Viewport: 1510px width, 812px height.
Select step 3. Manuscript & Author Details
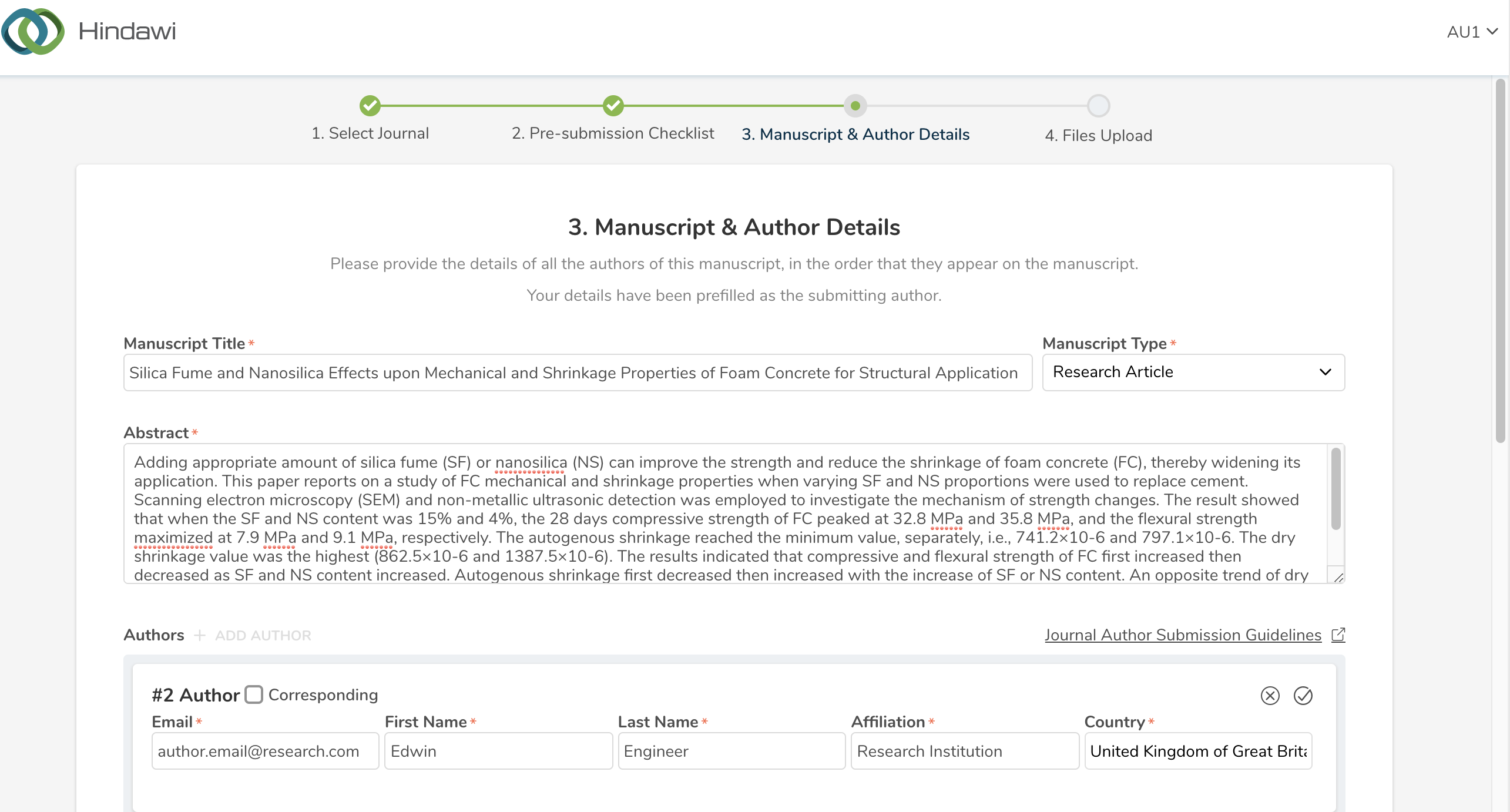tap(855, 135)
